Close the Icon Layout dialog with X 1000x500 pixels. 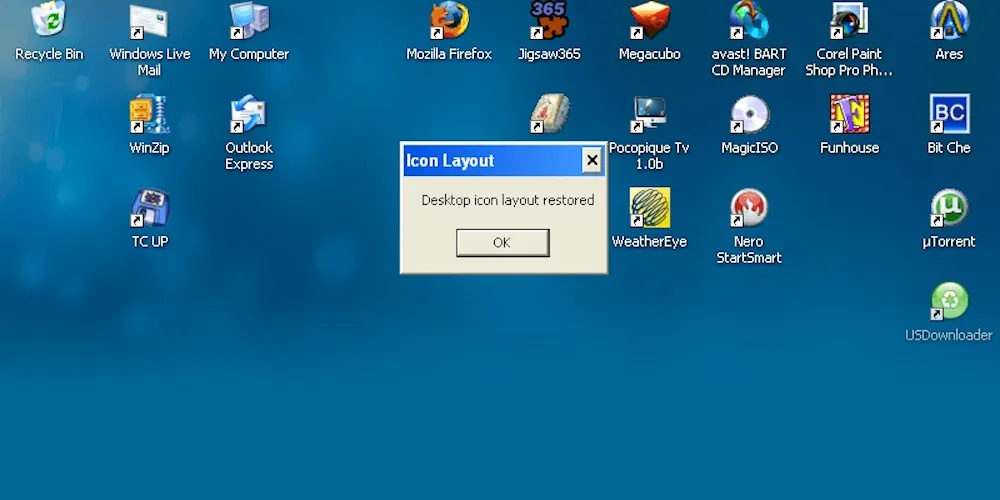tap(592, 160)
